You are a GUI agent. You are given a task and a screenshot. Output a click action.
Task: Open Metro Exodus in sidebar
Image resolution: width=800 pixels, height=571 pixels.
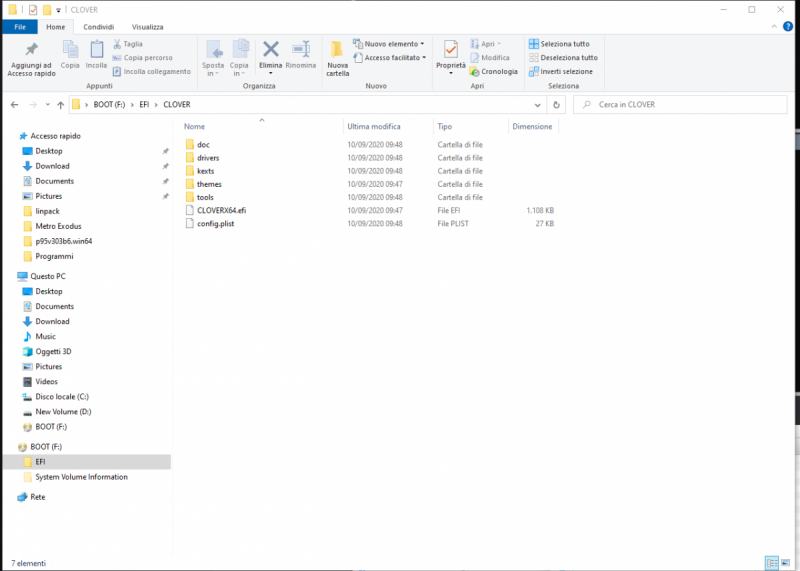click(58, 226)
